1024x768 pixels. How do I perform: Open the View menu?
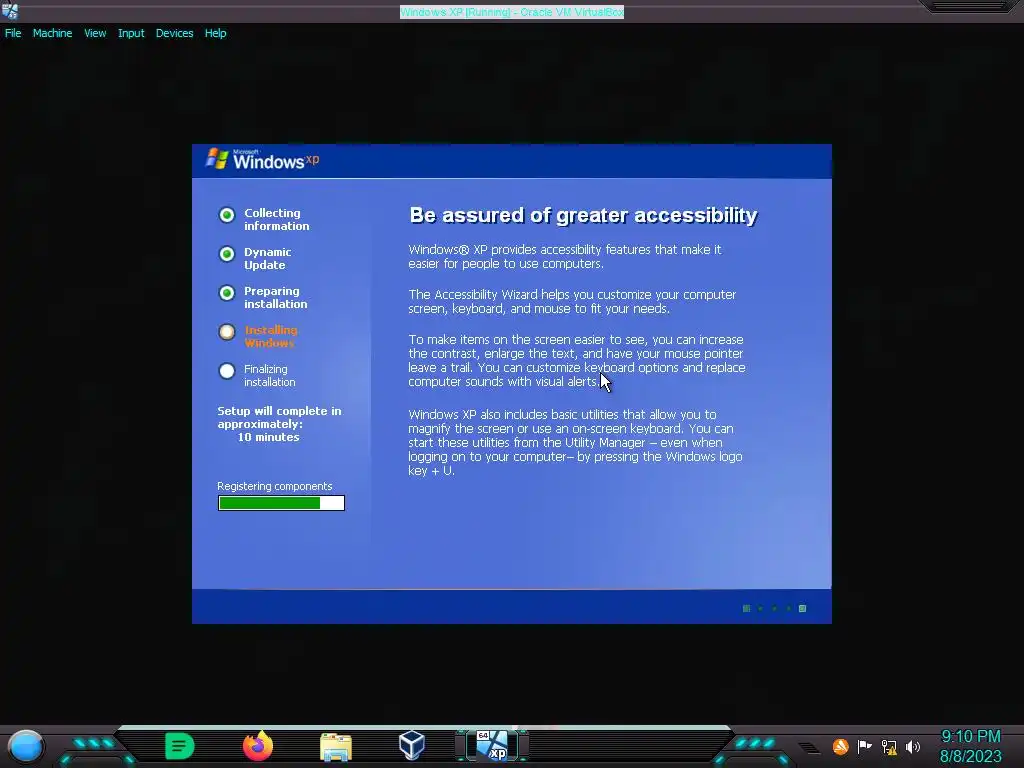(95, 33)
